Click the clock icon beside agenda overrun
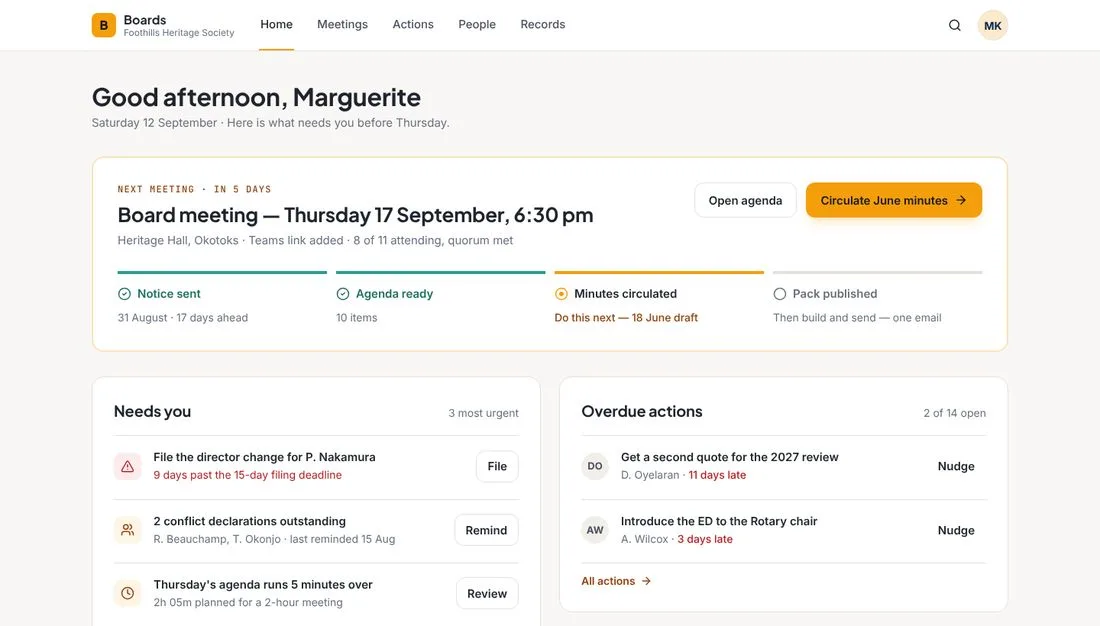 pos(128,593)
